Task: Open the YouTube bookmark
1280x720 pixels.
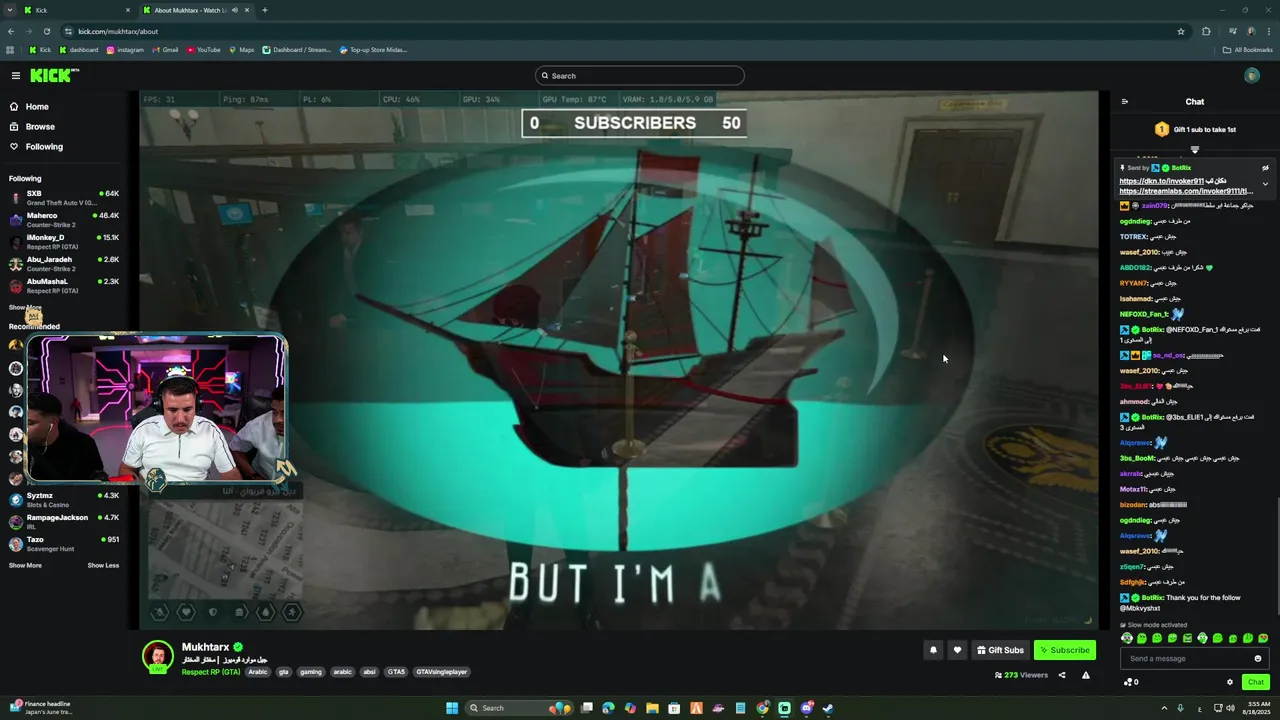Action: 203,50
